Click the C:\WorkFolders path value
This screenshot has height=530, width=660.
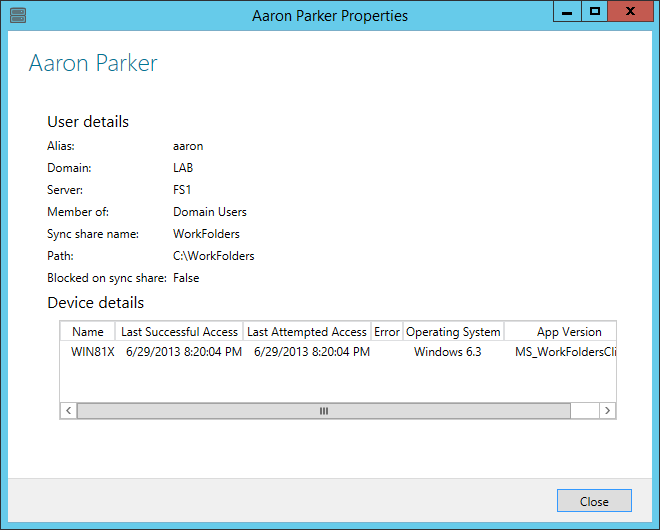pyautogui.click(x=213, y=256)
